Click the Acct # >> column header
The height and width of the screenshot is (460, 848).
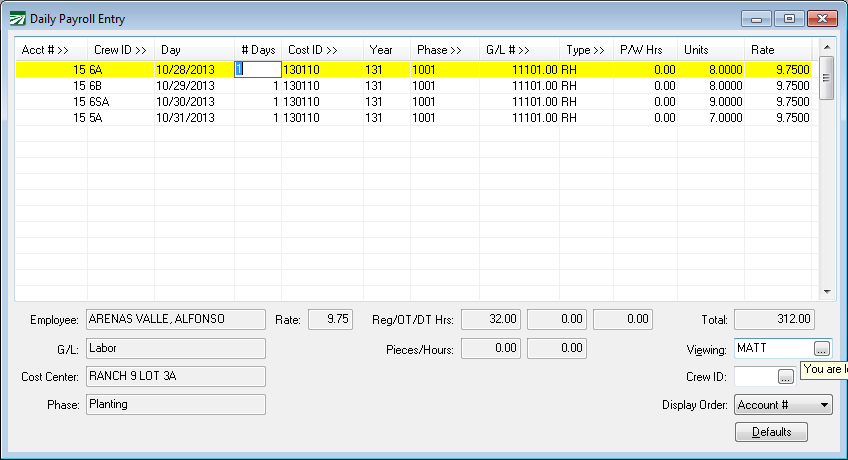point(45,49)
